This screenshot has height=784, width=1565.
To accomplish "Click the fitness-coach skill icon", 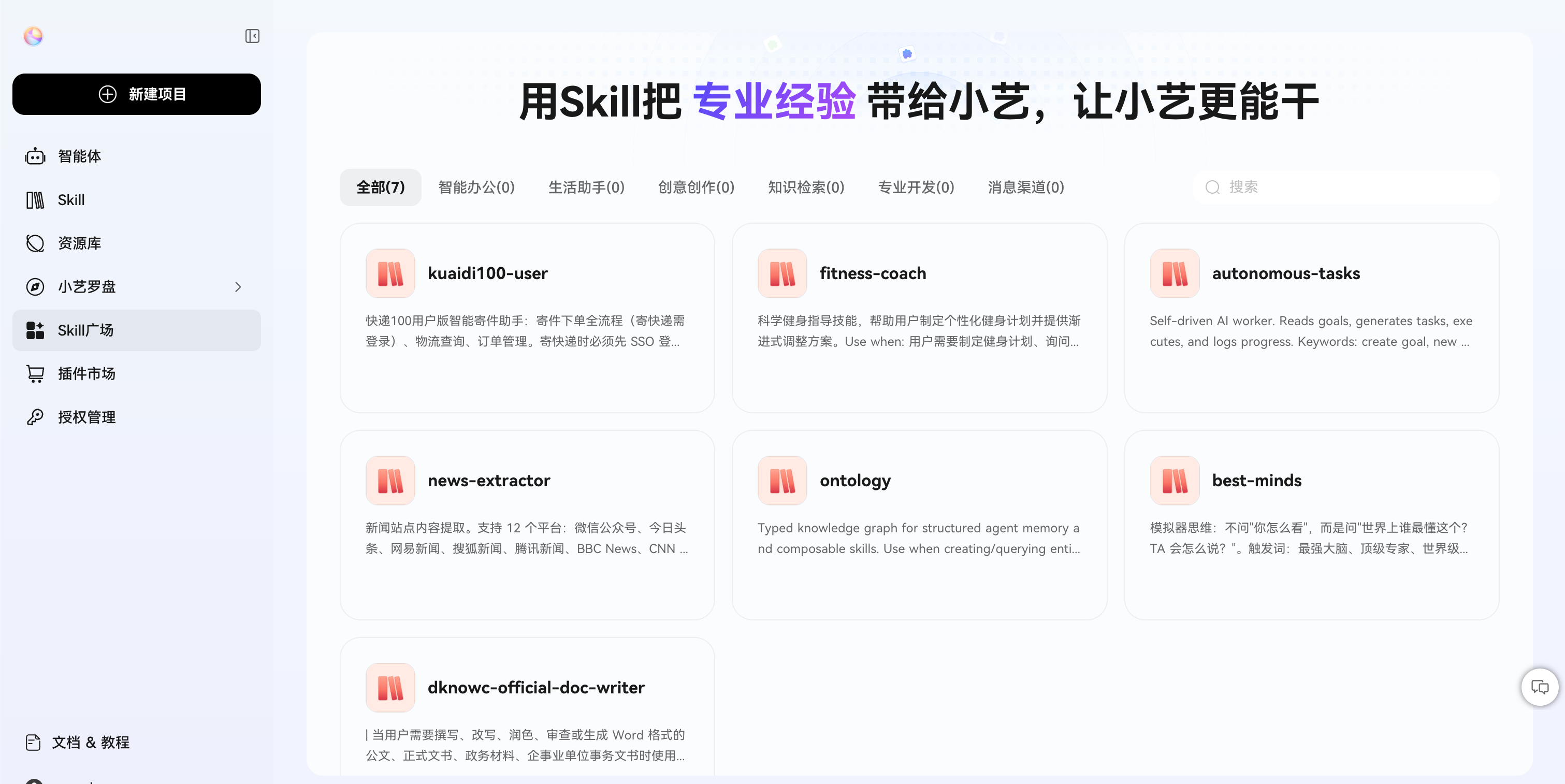I will point(782,273).
